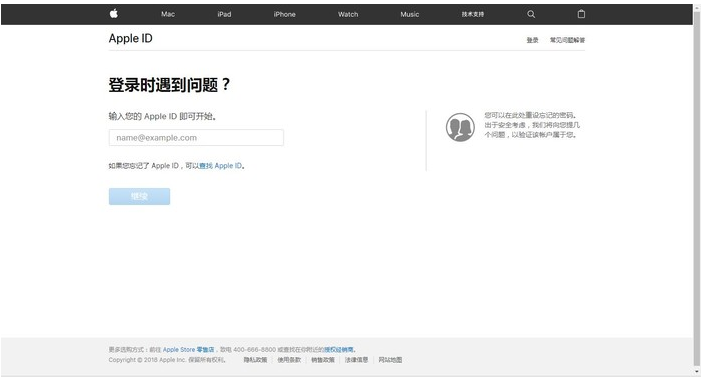Open 技术支持 in the navigation bar
This screenshot has width=705, height=377.
click(x=473, y=14)
